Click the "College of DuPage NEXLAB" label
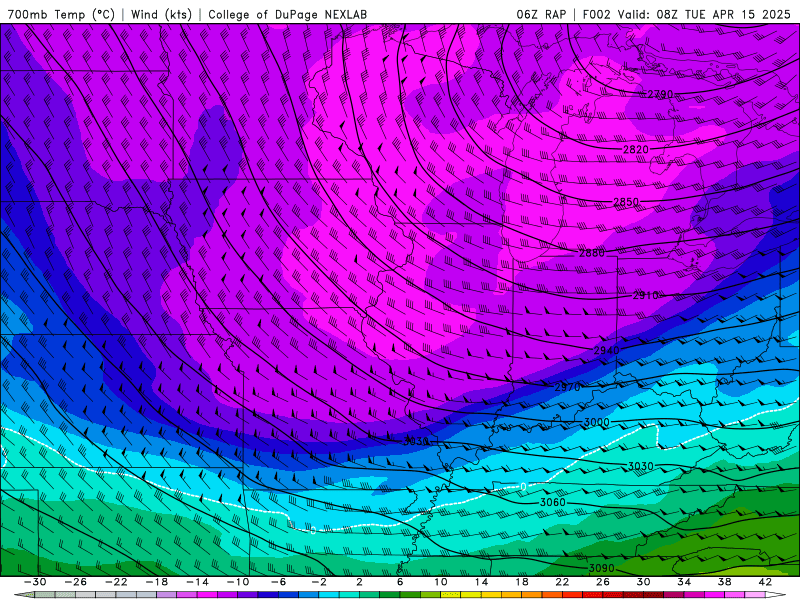The image size is (800, 600). (x=288, y=14)
